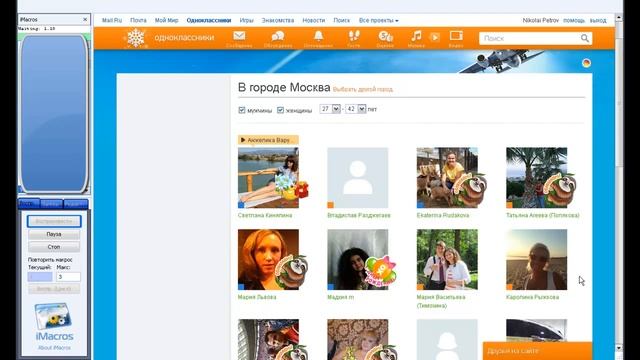
Task: Click the Мария Львова name link
Action: [x=257, y=297]
